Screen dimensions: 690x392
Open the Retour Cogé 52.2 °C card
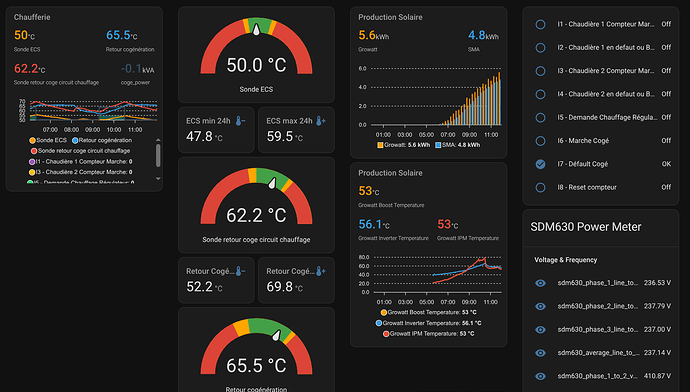(x=216, y=280)
